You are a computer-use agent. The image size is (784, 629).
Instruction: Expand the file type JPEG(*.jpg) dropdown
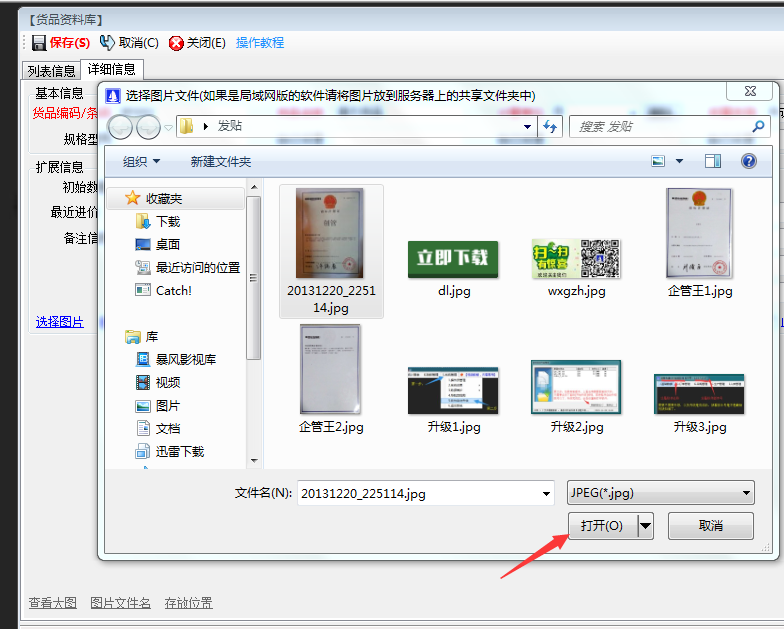coord(747,493)
